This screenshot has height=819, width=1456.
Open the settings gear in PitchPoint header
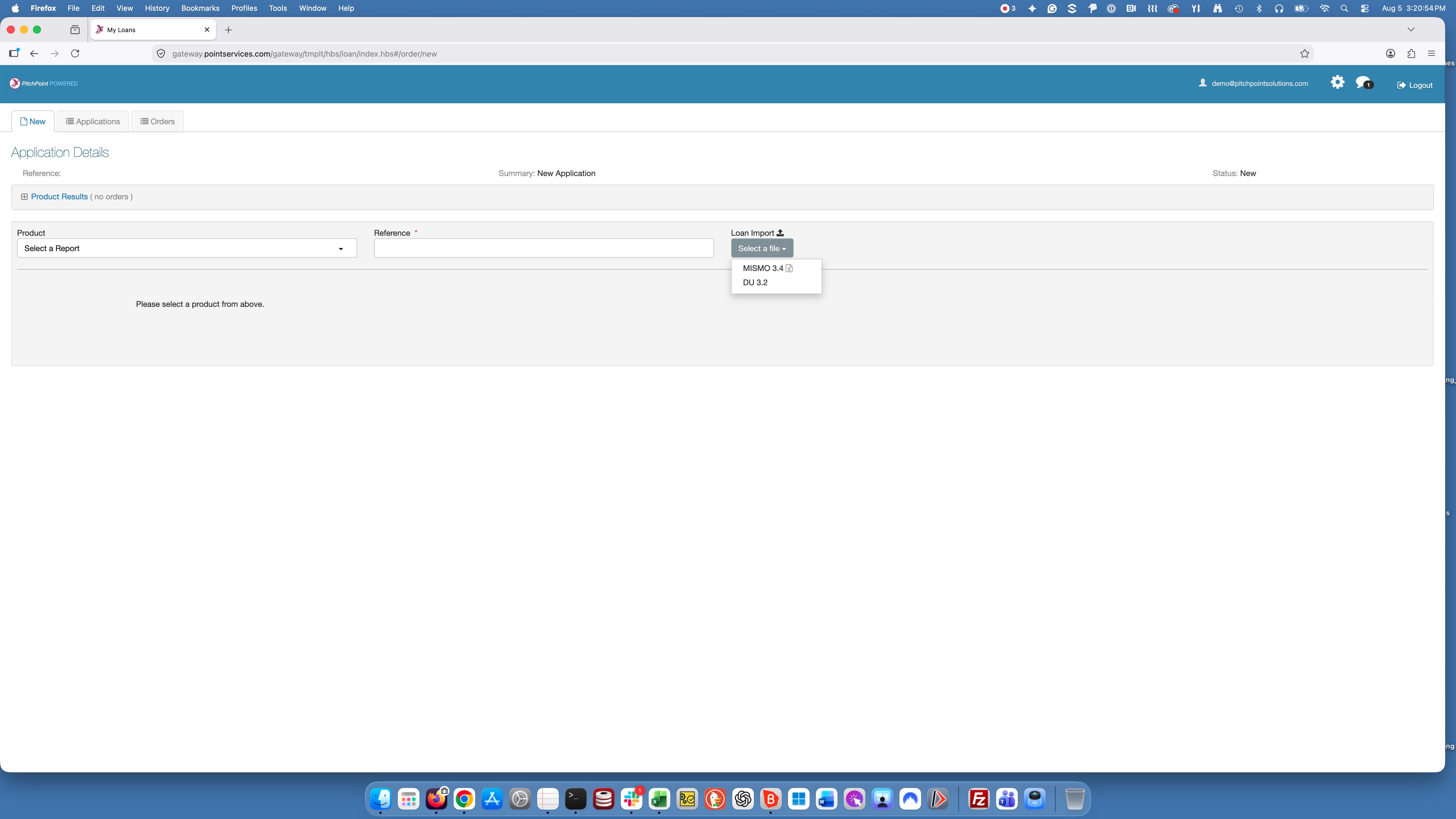[1337, 82]
